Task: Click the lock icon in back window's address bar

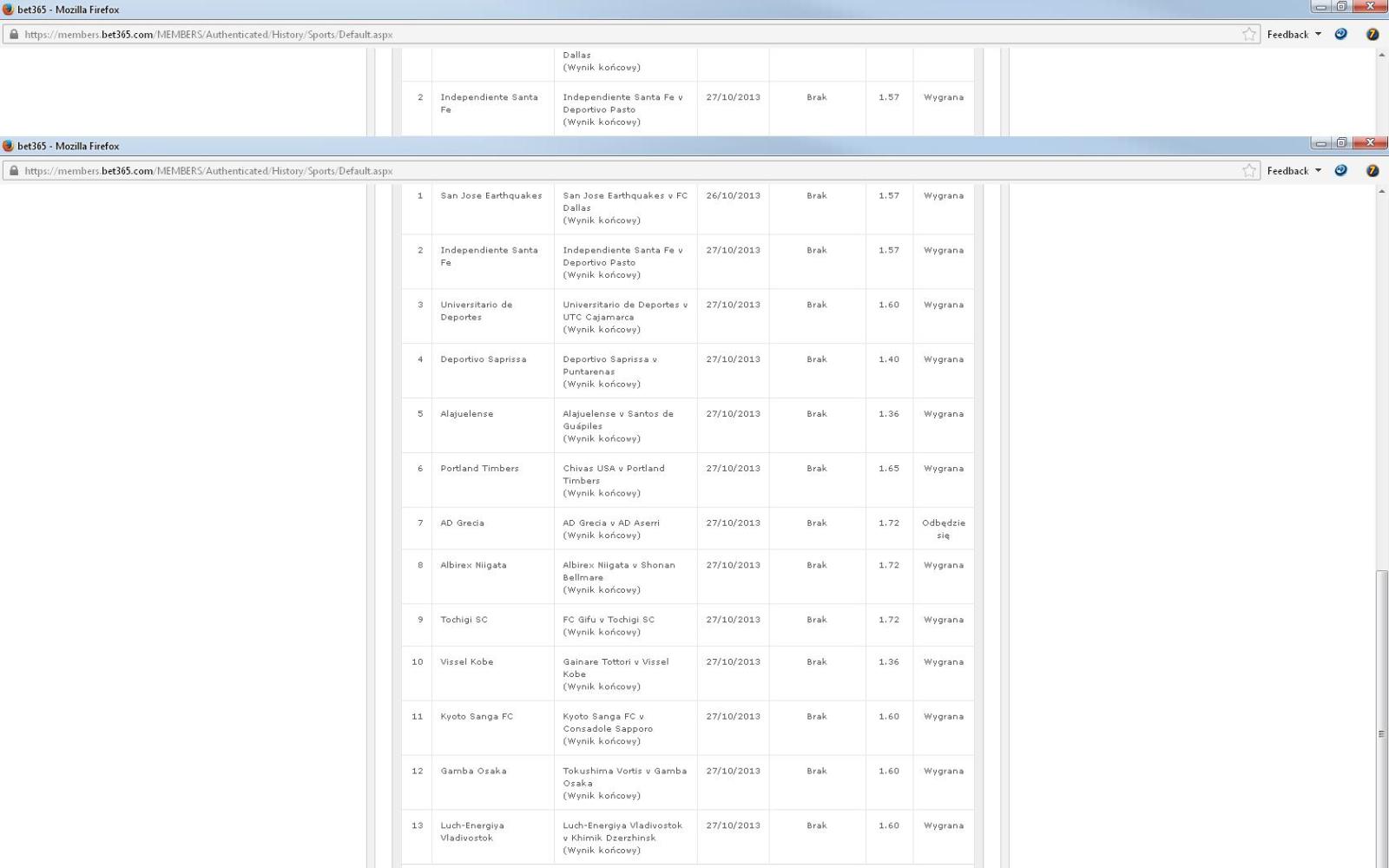Action: pyautogui.click(x=13, y=35)
